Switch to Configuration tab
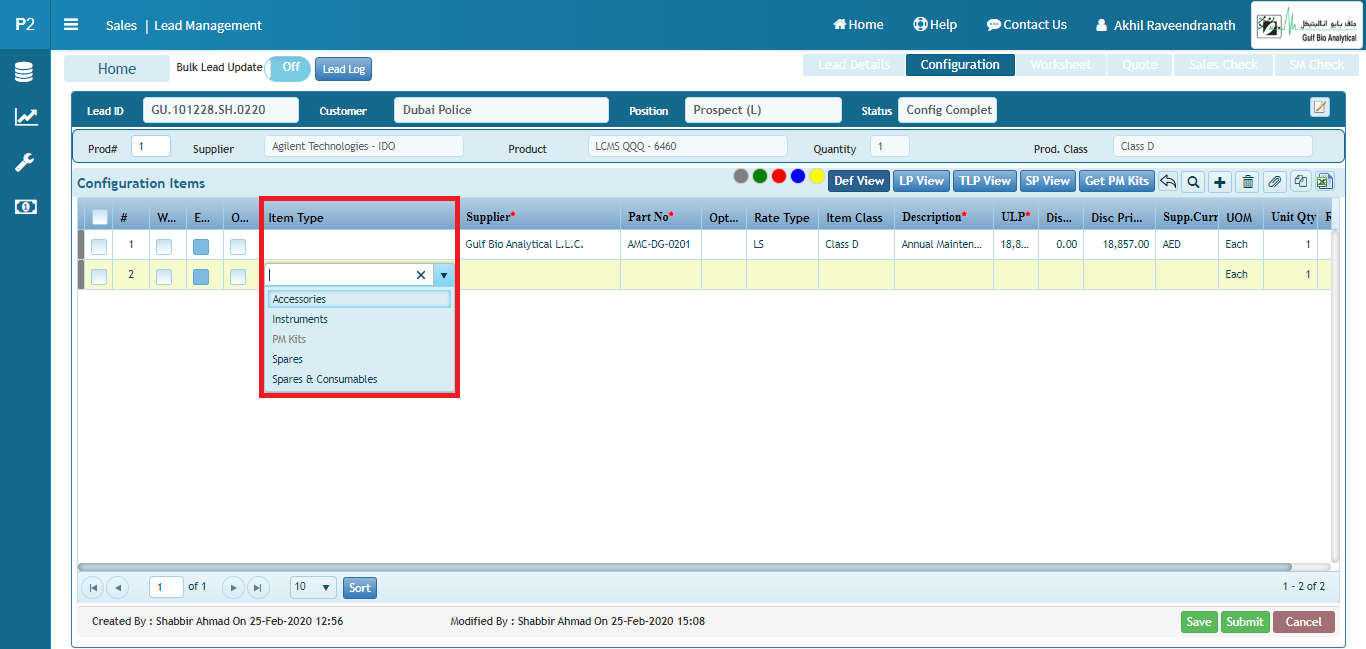The height and width of the screenshot is (649, 1366). point(960,65)
